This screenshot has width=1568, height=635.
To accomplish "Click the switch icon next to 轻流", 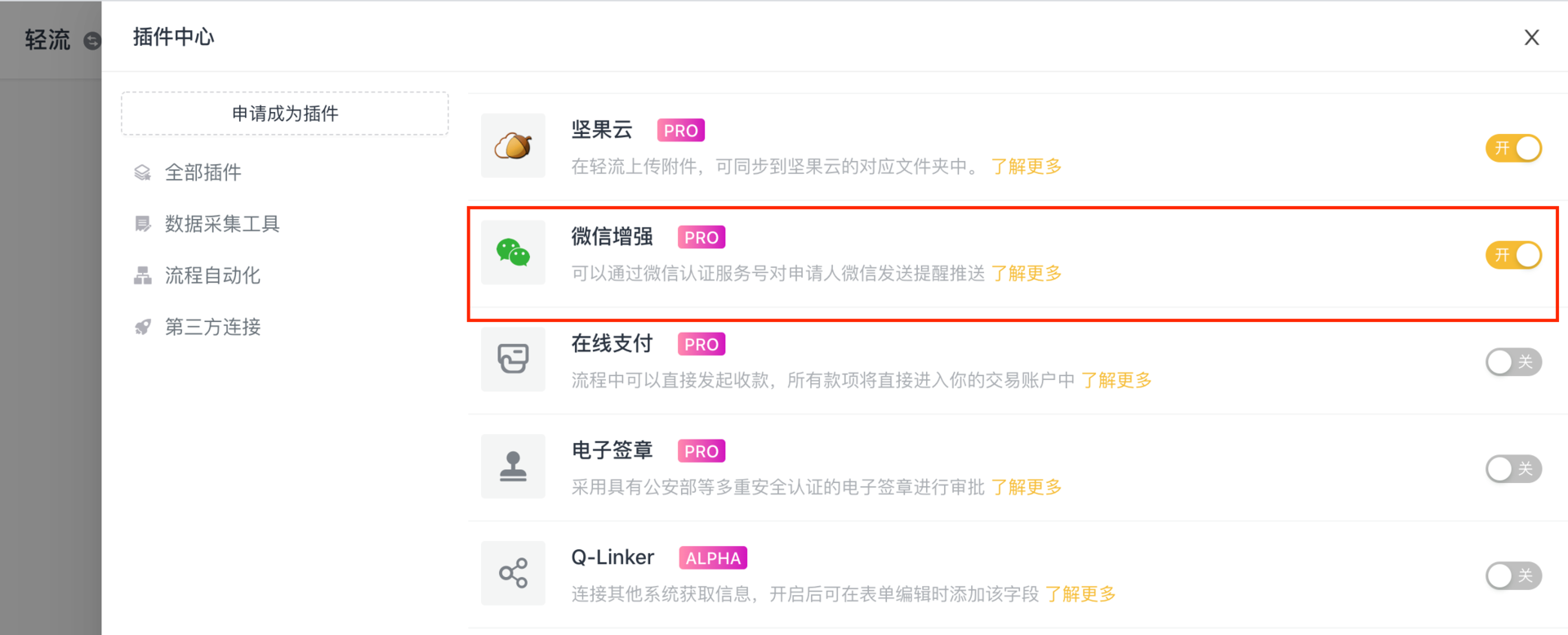I will pos(92,40).
